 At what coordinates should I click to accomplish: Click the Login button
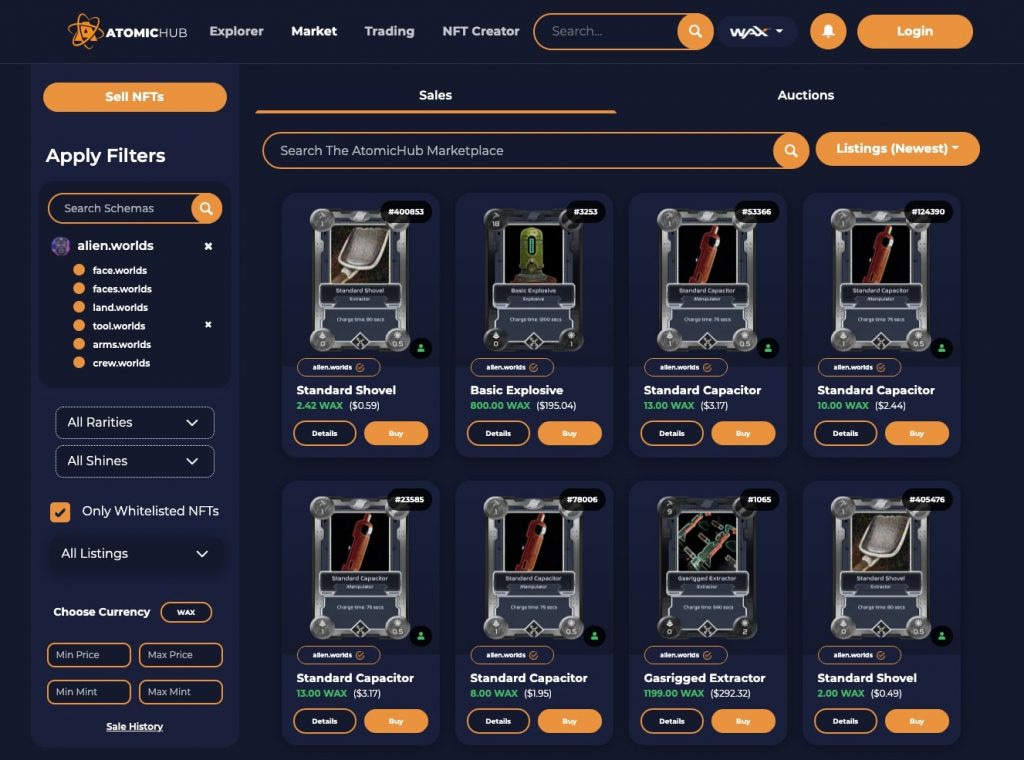914,31
